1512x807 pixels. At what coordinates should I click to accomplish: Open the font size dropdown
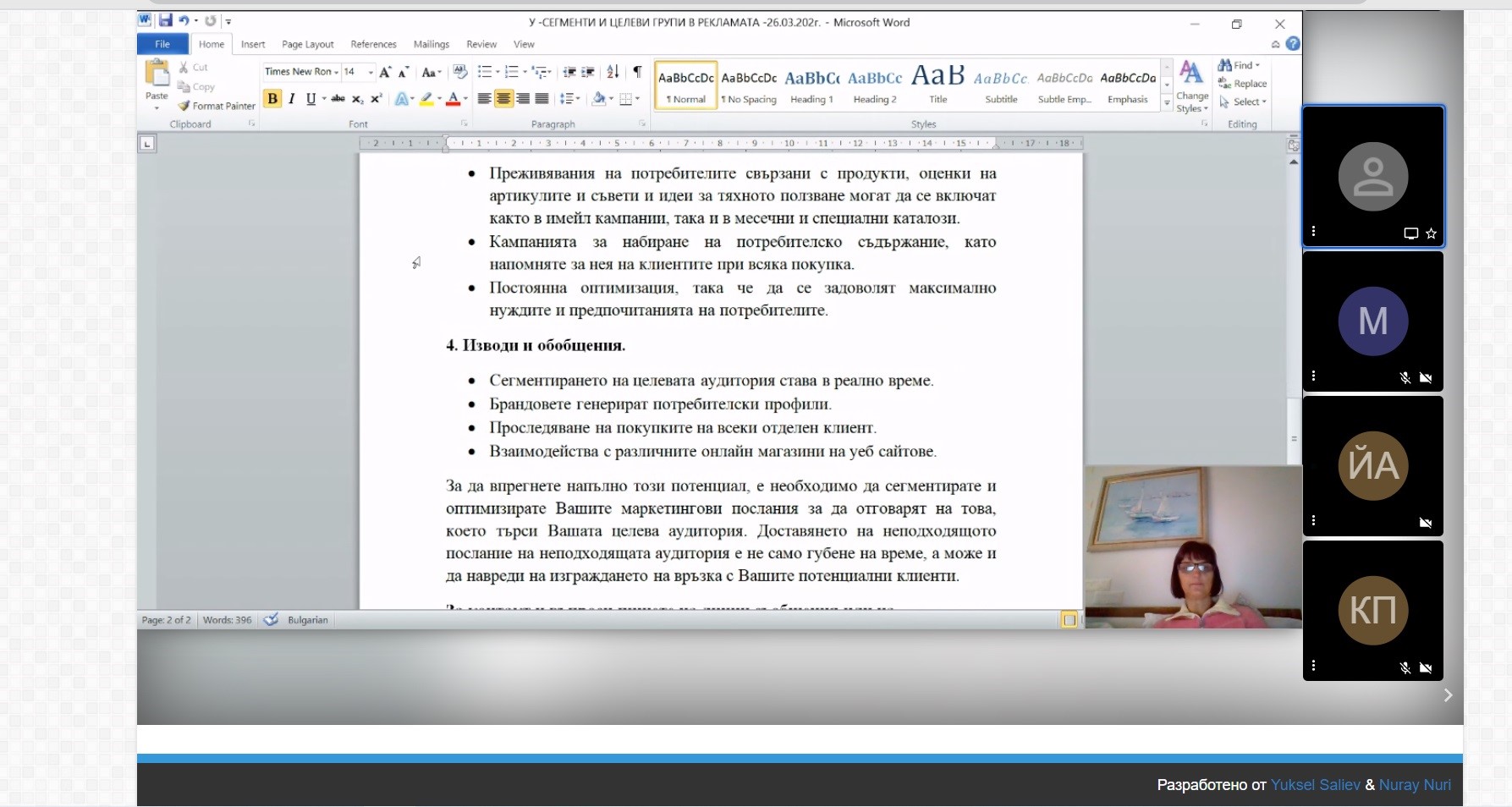pyautogui.click(x=371, y=72)
